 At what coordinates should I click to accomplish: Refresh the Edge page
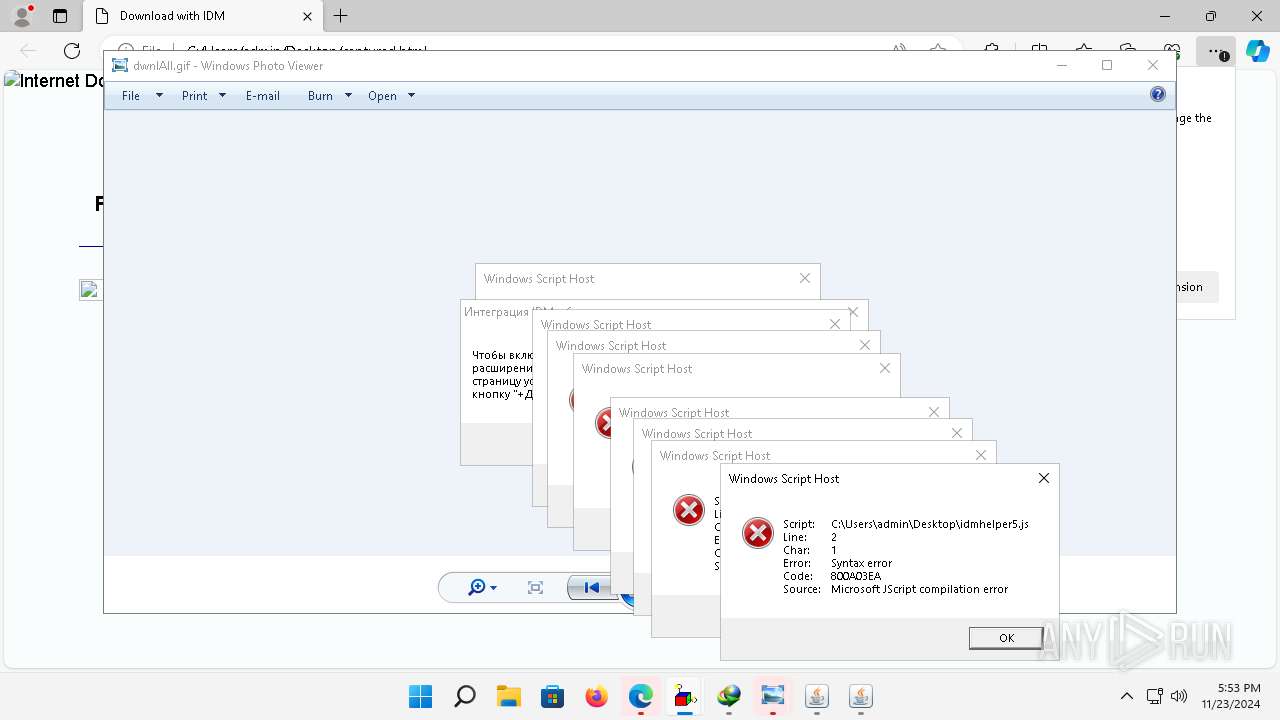tap(72, 50)
